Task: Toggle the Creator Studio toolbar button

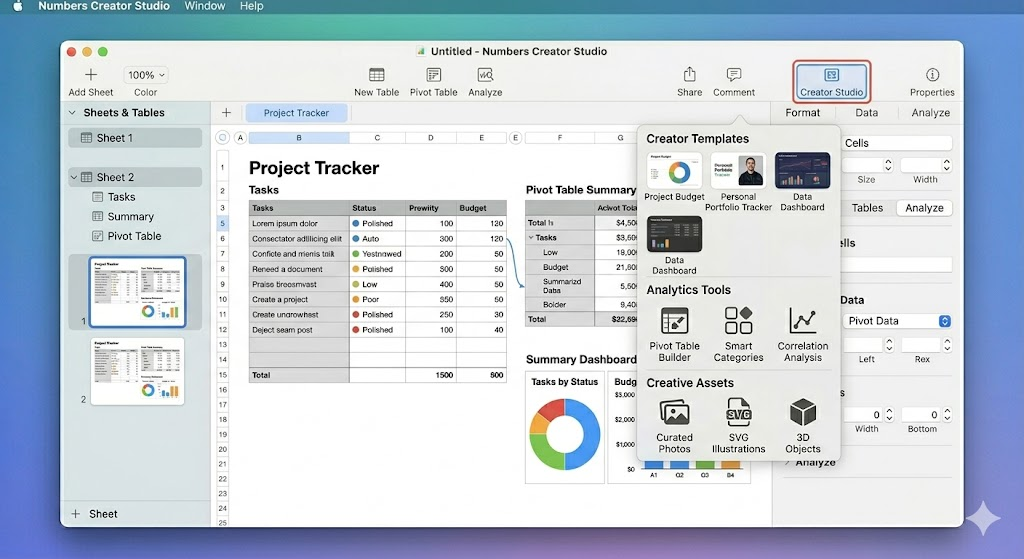Action: coord(831,82)
